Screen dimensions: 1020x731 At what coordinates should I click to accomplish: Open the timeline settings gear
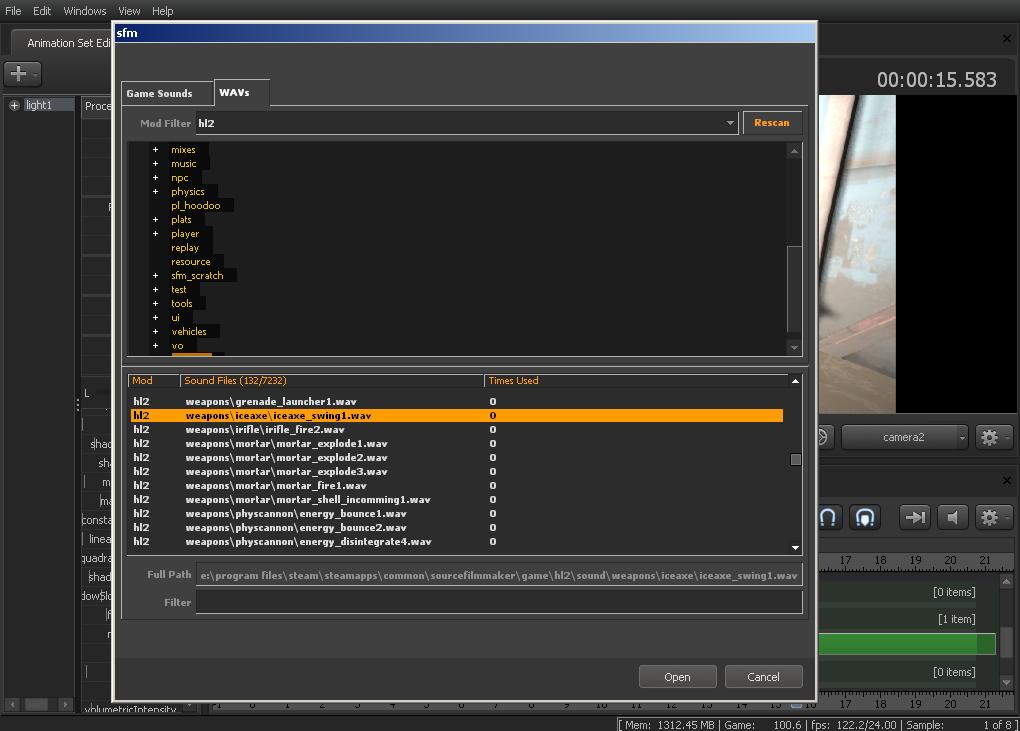point(989,517)
